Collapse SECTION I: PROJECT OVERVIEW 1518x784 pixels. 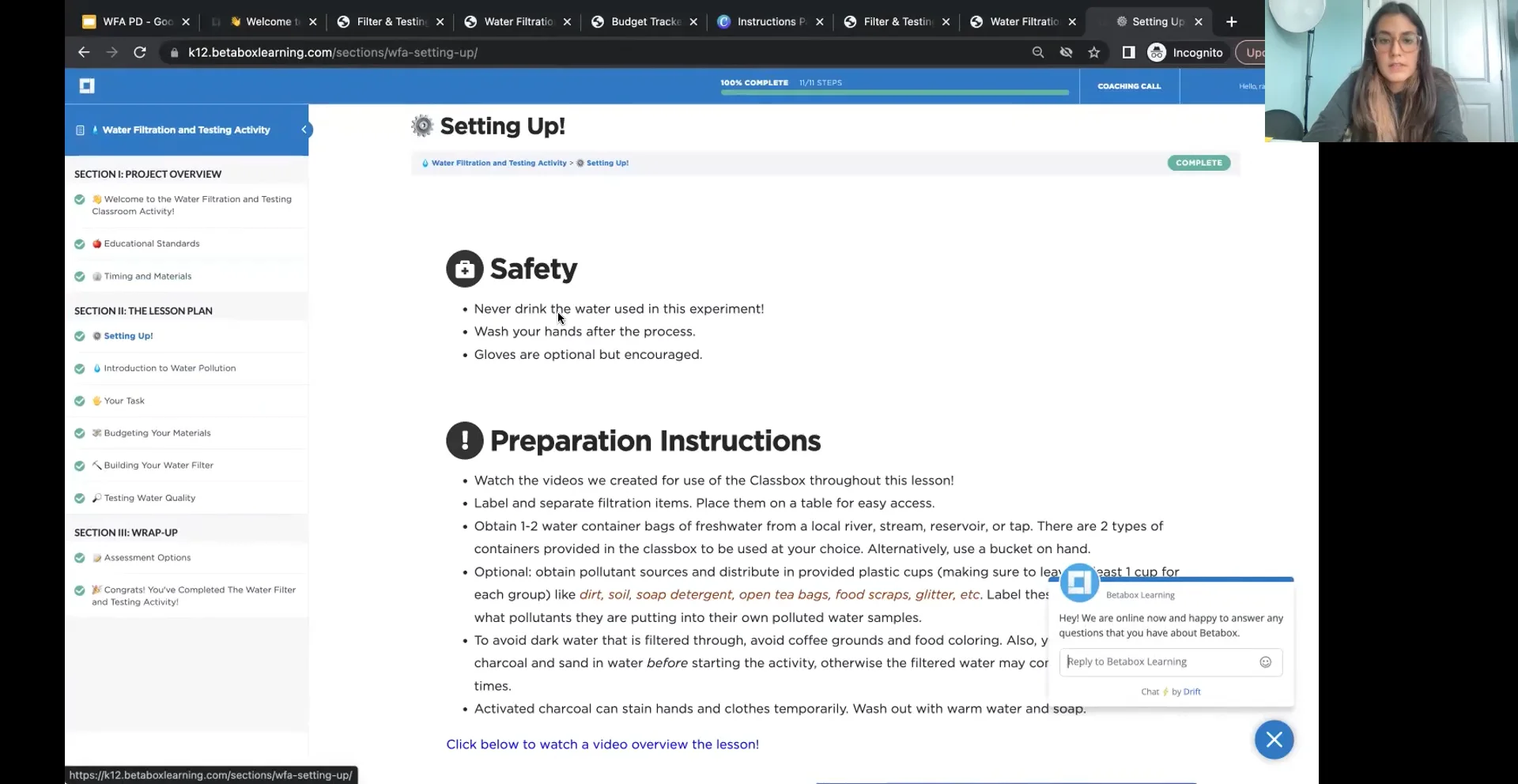[x=148, y=174]
